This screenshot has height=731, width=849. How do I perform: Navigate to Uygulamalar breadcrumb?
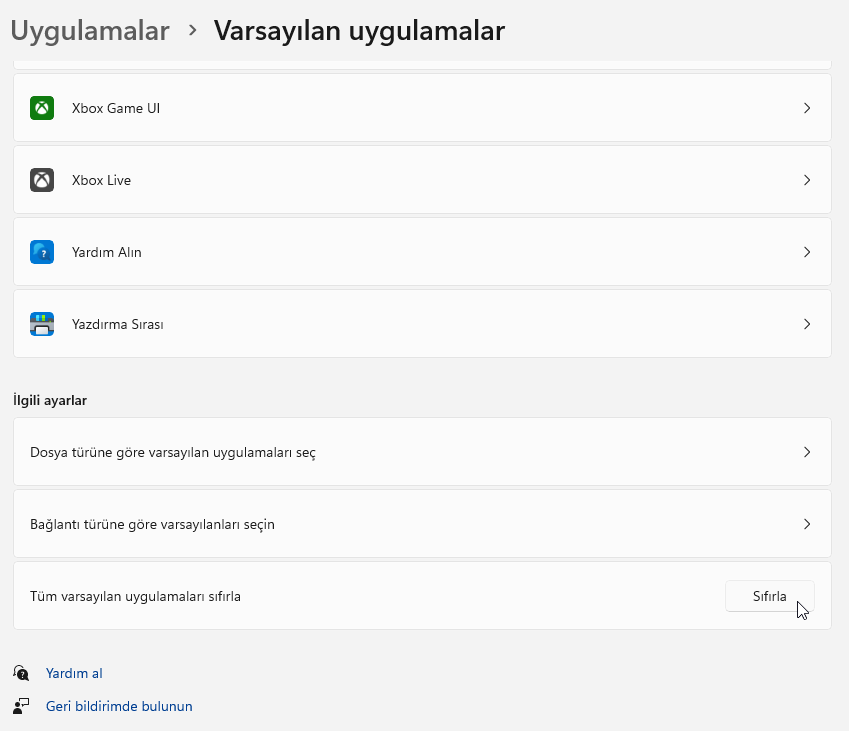pyautogui.click(x=90, y=30)
